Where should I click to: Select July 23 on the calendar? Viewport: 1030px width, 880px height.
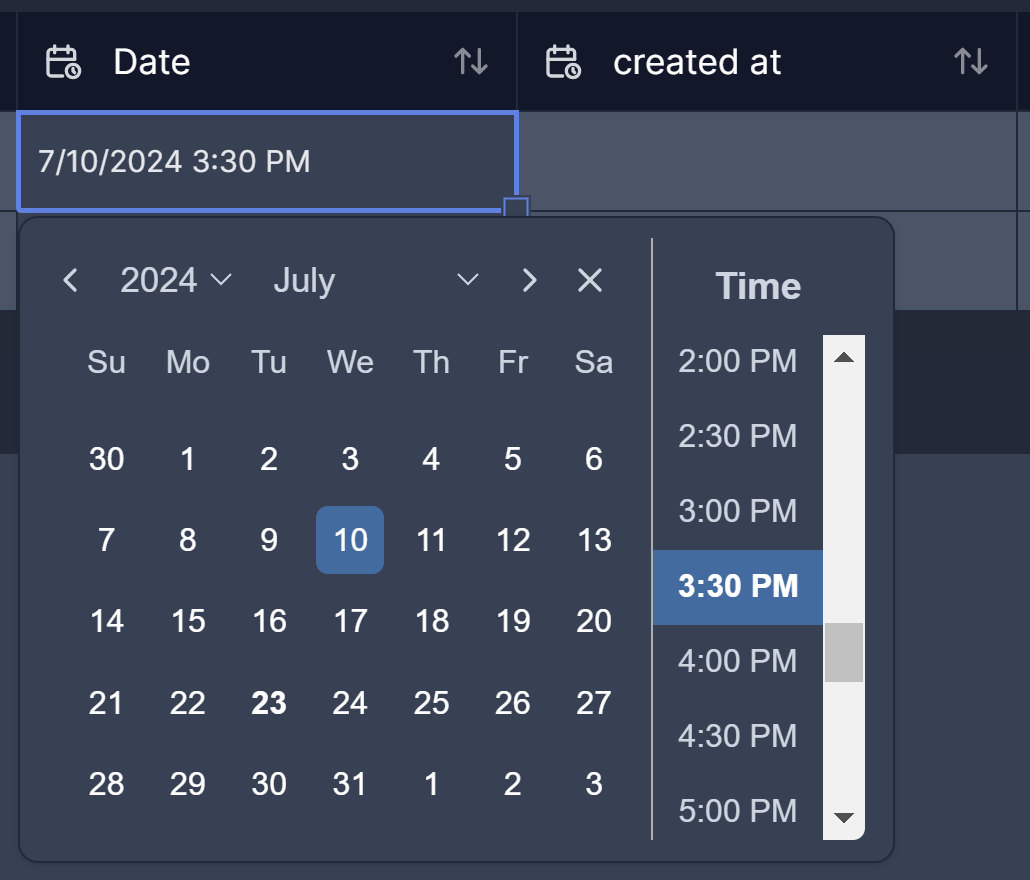(269, 703)
